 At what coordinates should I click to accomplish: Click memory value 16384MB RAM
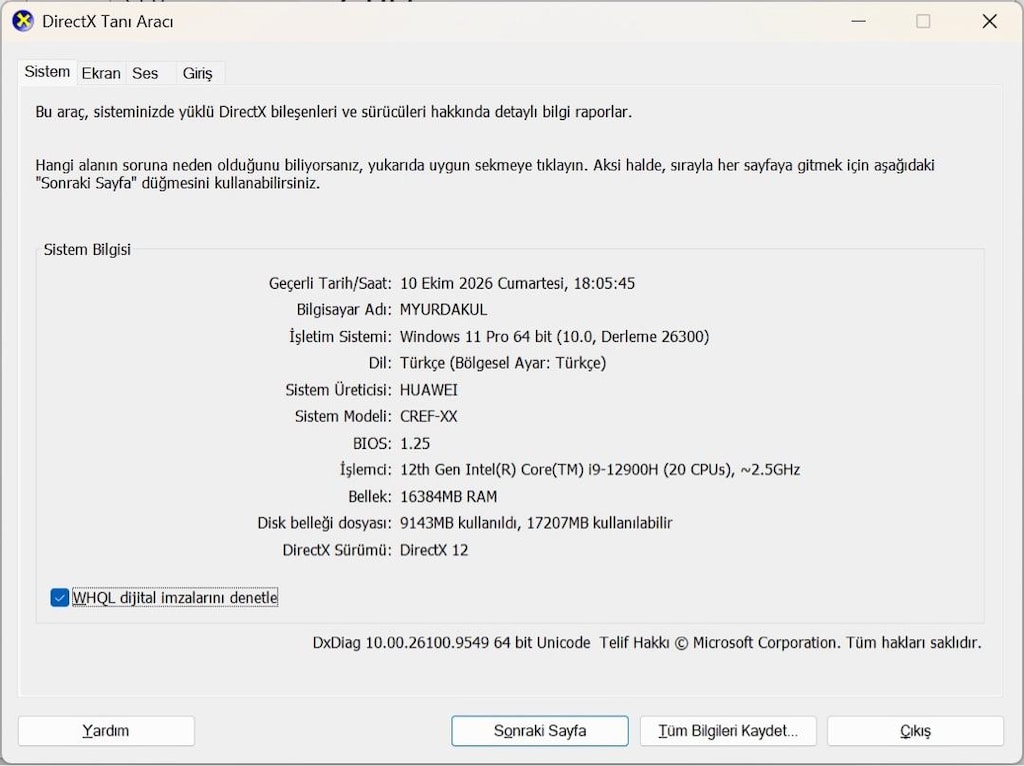pos(449,497)
